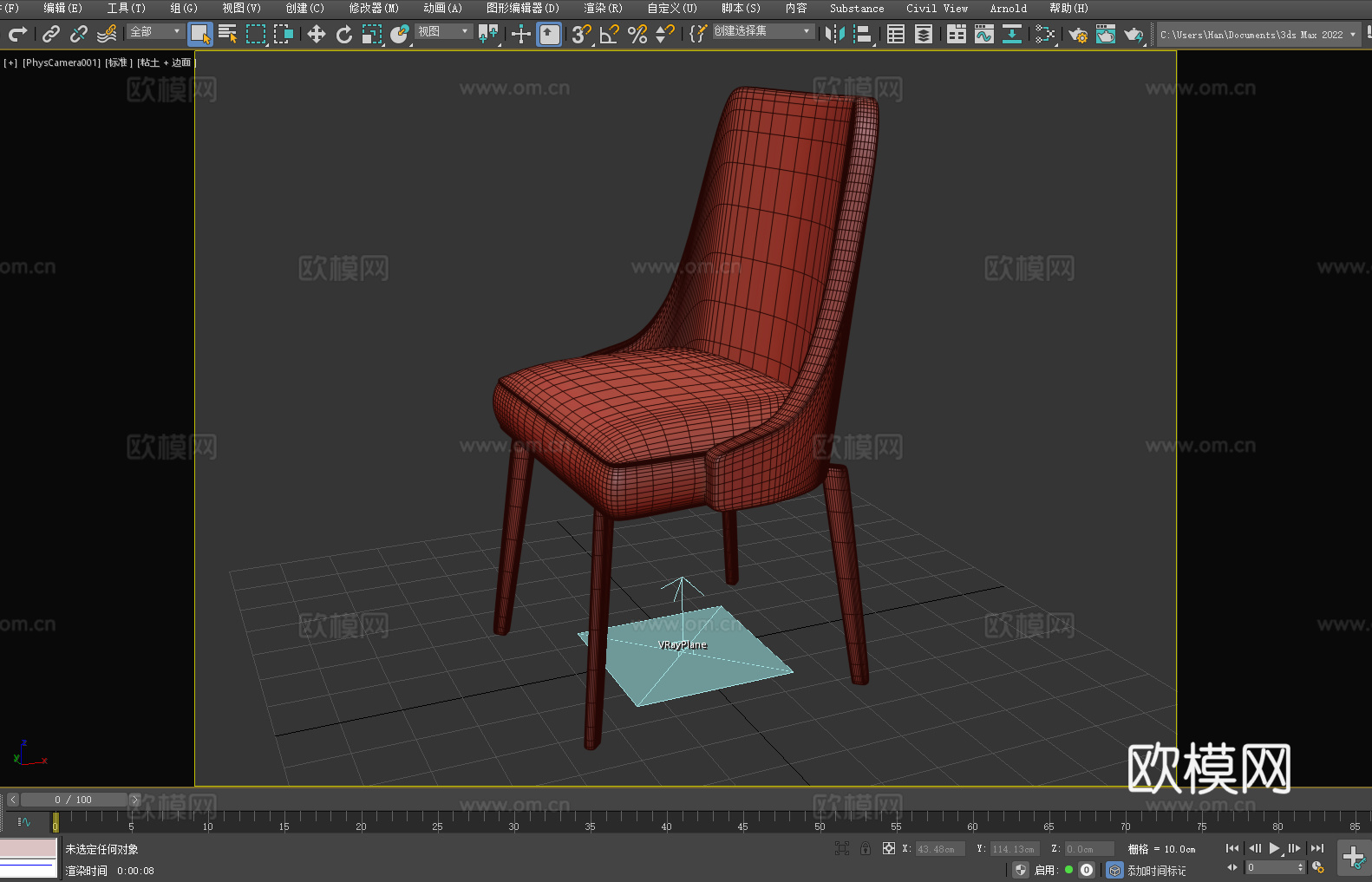Open the 工具(T) menu
Viewport: 1372px width, 882px height.
[x=126, y=8]
